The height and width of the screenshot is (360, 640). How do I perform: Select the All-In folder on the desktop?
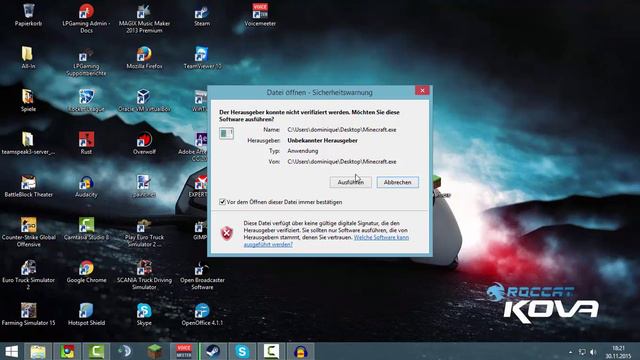click(x=28, y=58)
